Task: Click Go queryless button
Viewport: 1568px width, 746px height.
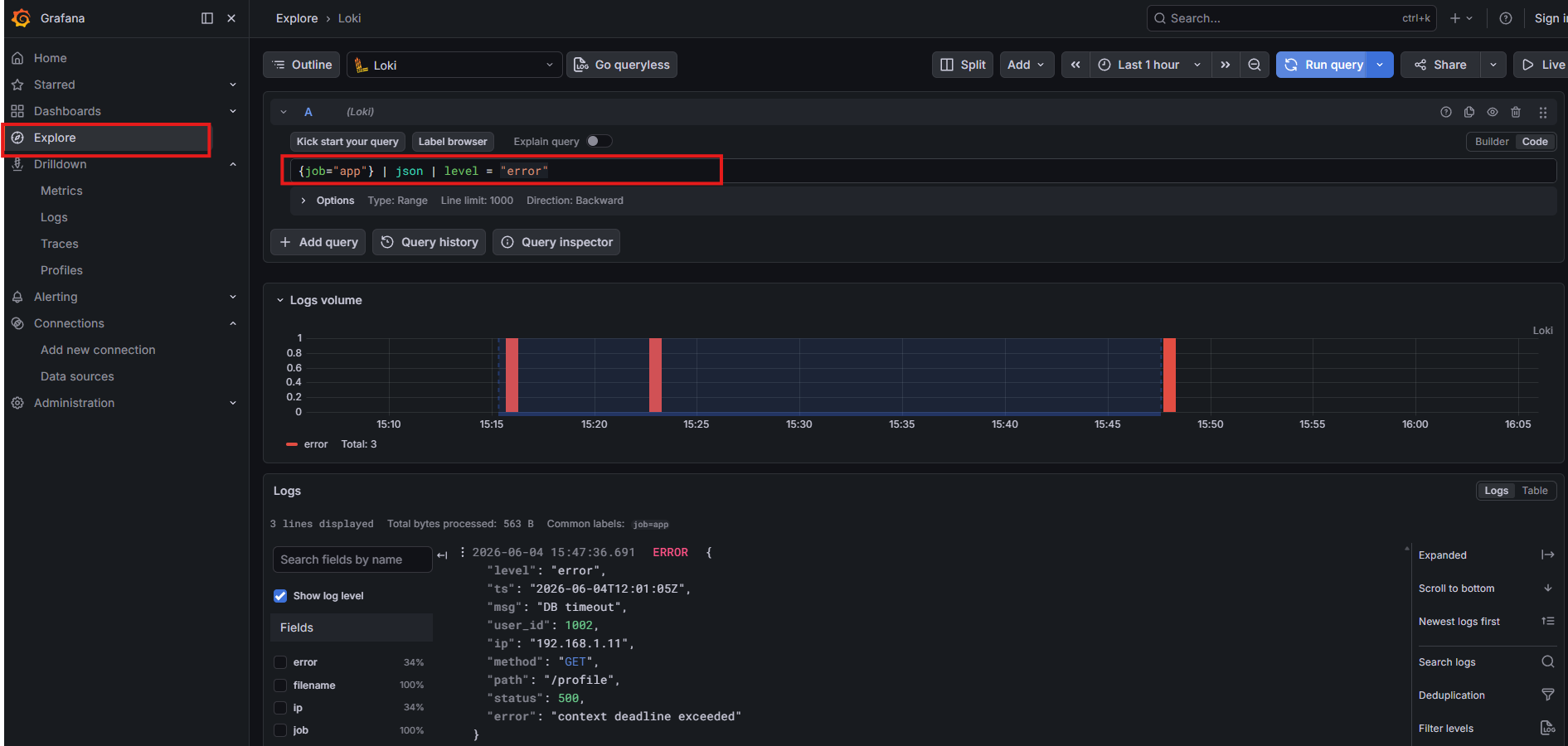Action: coord(622,65)
